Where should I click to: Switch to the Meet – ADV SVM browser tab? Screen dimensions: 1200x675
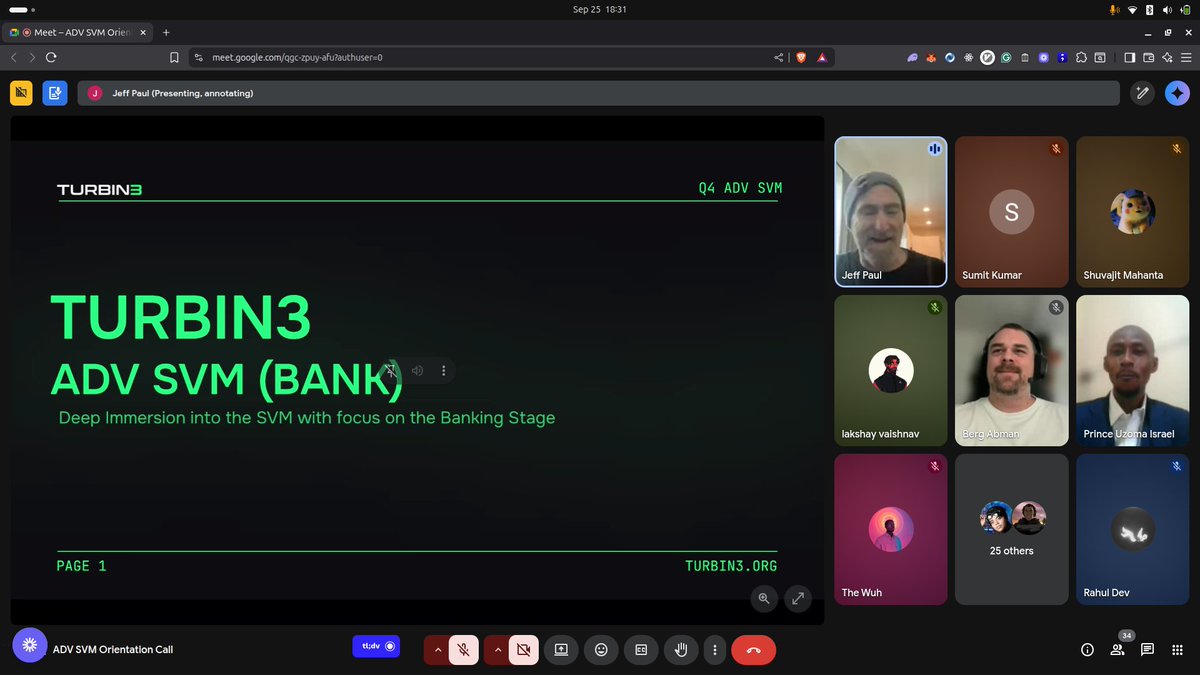coord(76,32)
